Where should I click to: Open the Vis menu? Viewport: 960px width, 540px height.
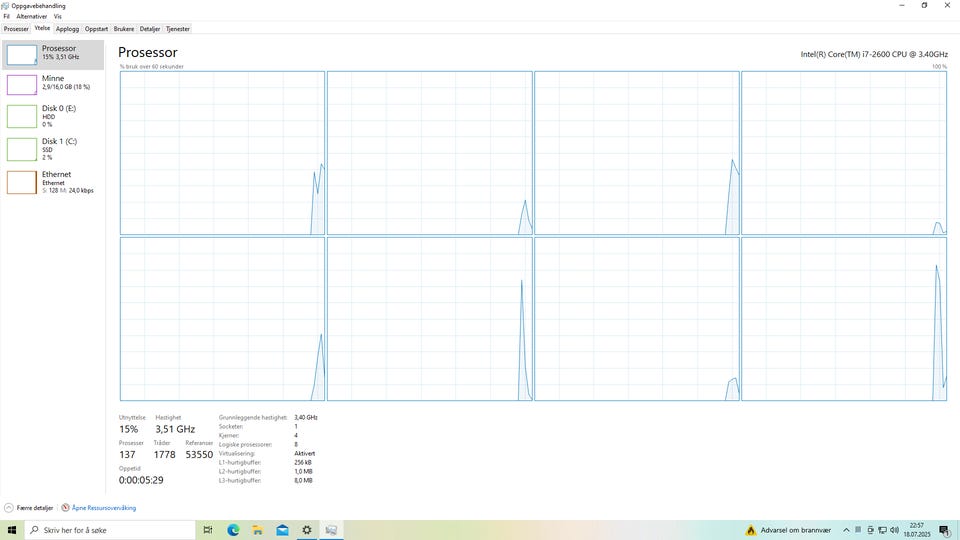coord(58,17)
